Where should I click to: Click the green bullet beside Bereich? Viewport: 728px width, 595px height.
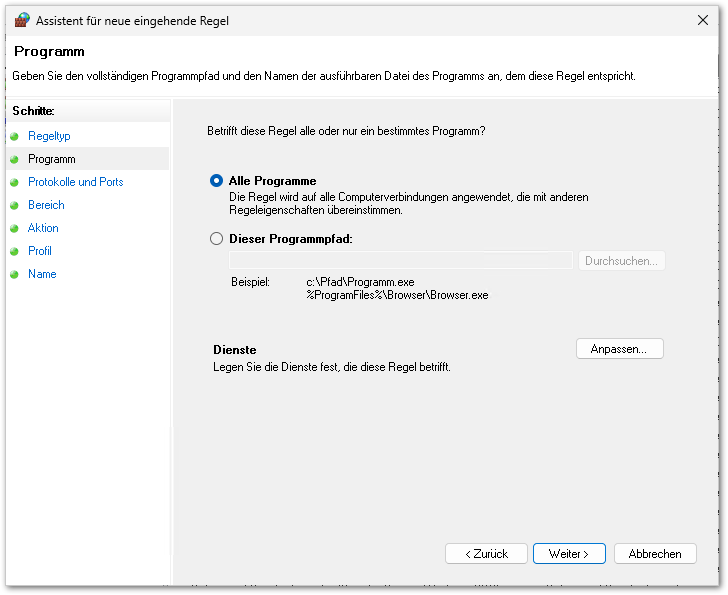click(x=14, y=205)
